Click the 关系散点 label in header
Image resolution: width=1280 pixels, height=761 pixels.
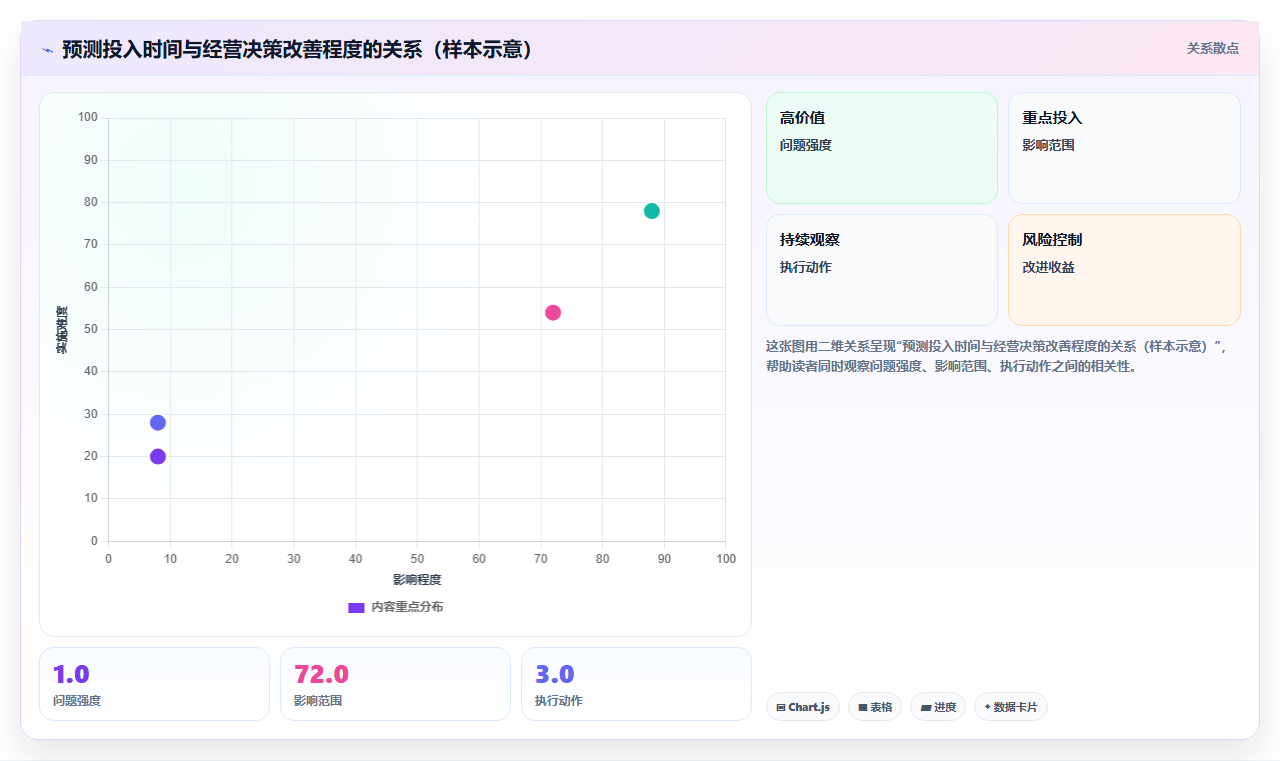1213,48
